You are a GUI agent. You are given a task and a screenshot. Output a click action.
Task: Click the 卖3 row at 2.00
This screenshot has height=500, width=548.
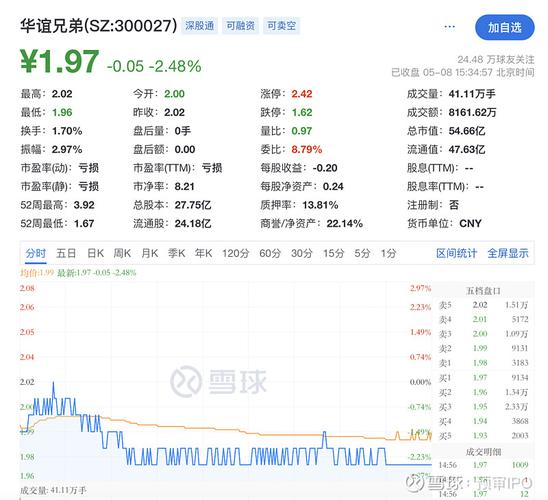(x=483, y=334)
